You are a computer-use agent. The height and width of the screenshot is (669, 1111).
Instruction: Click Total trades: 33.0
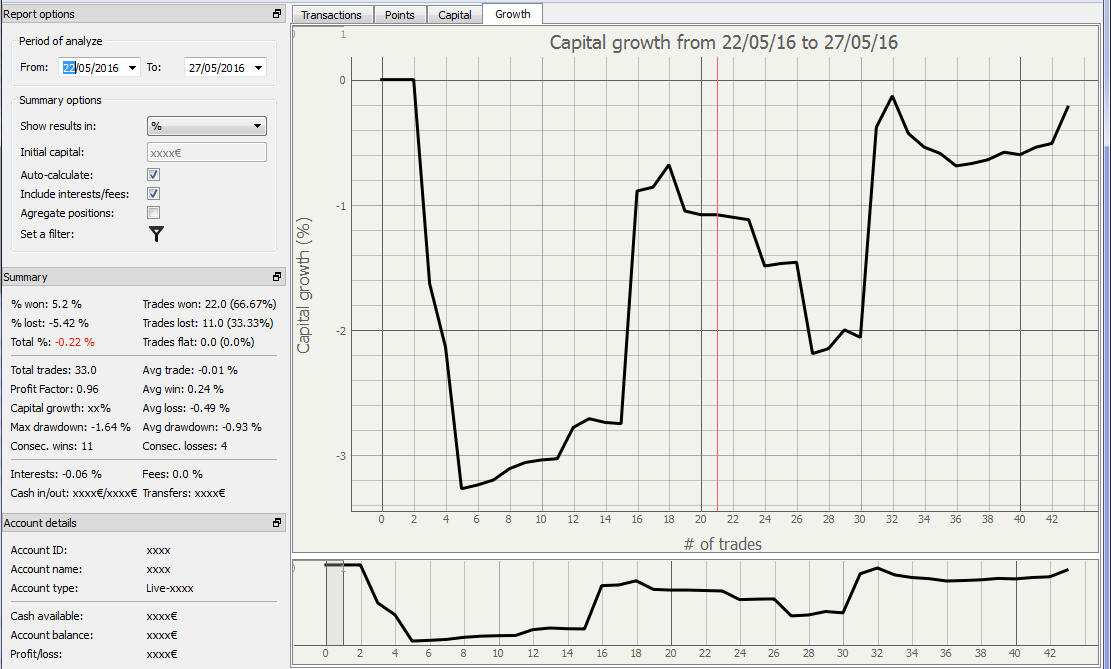tap(53, 370)
